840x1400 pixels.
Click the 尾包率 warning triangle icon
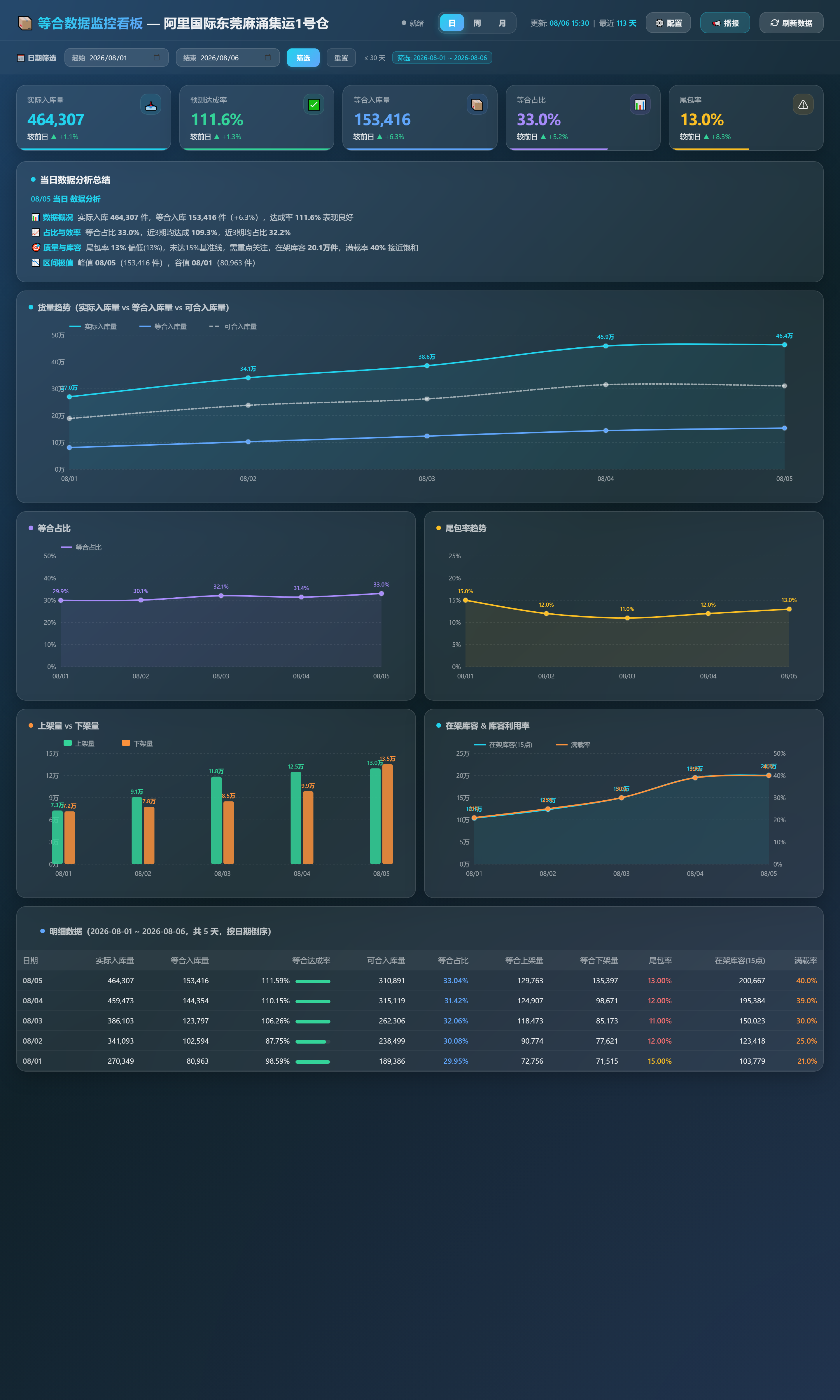coord(803,105)
